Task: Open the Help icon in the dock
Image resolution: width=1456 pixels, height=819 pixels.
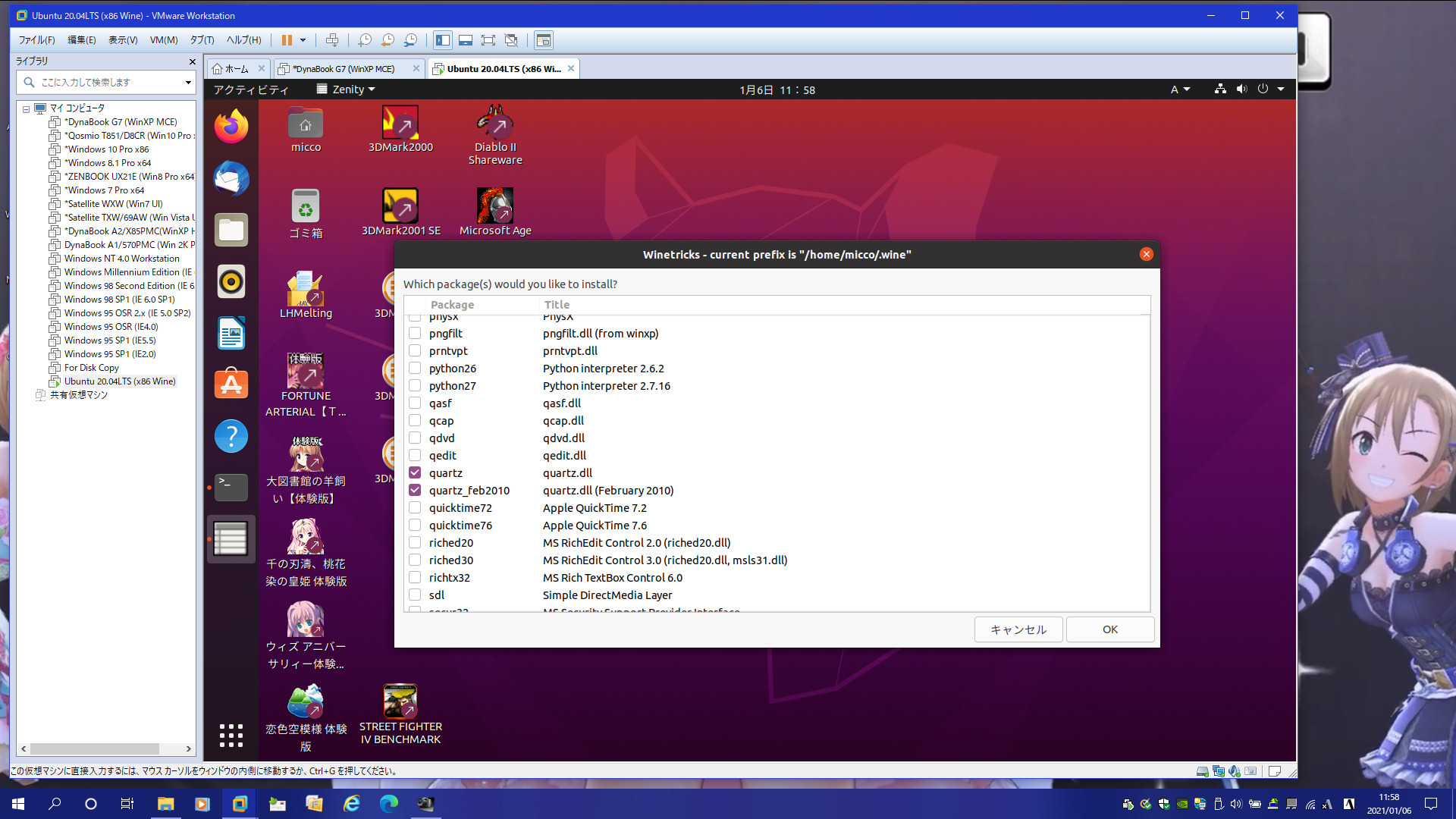Action: (x=231, y=436)
